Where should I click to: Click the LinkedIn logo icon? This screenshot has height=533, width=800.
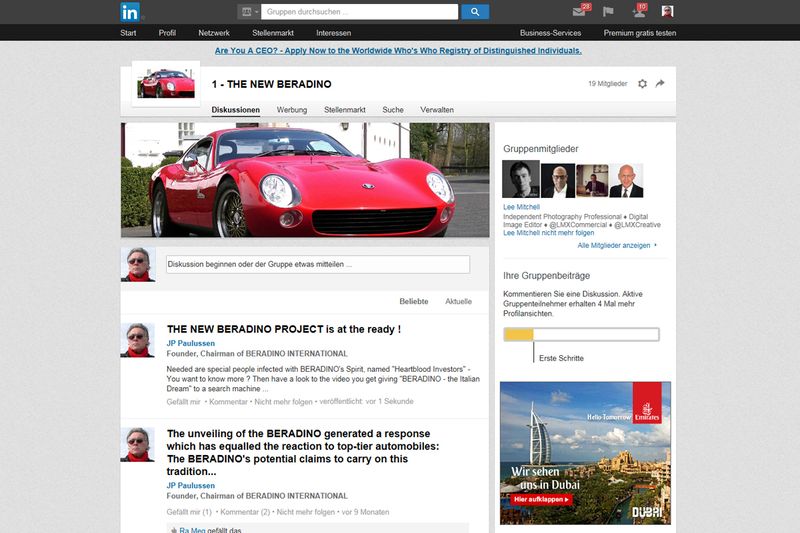point(130,12)
